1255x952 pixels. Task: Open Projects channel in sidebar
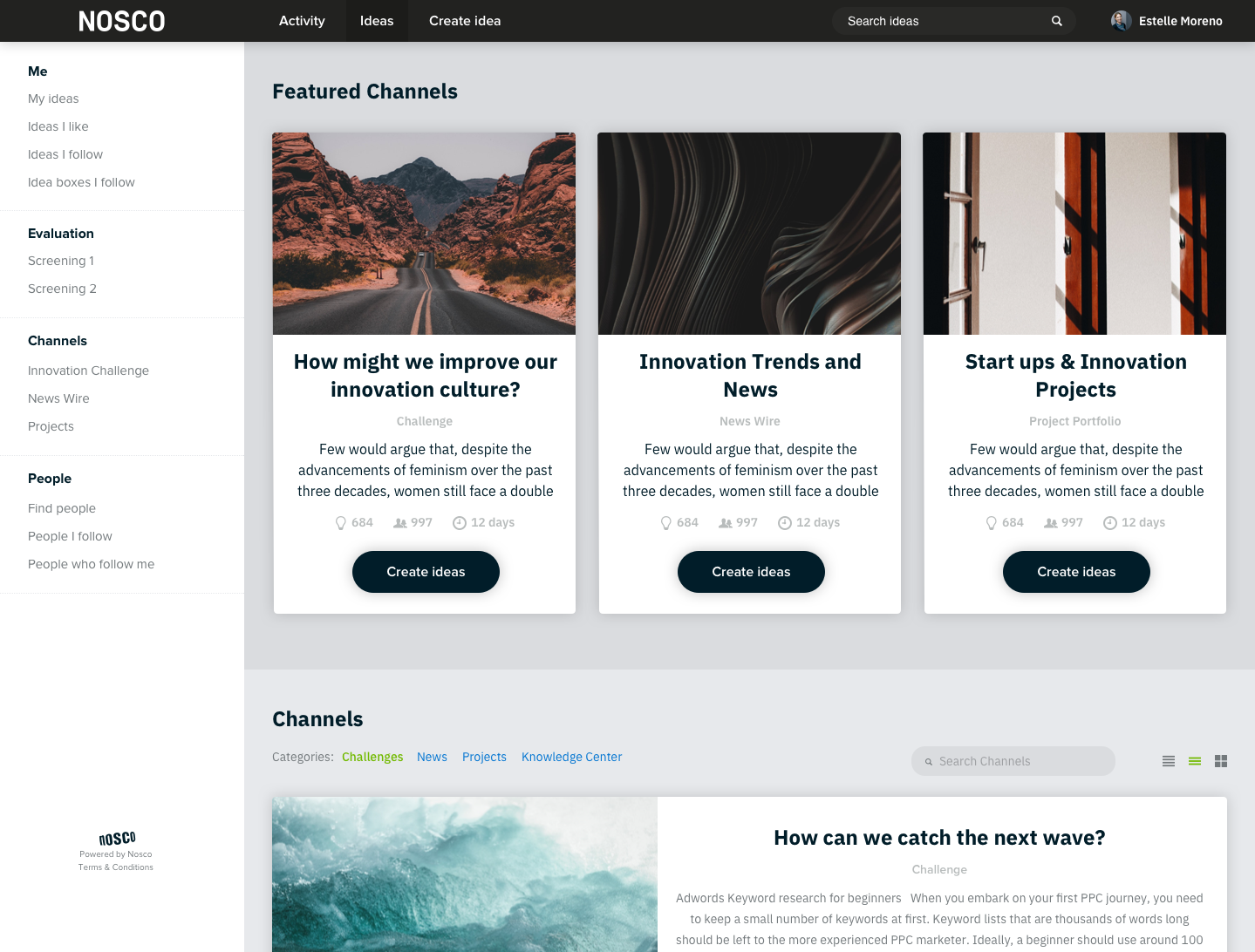51,426
